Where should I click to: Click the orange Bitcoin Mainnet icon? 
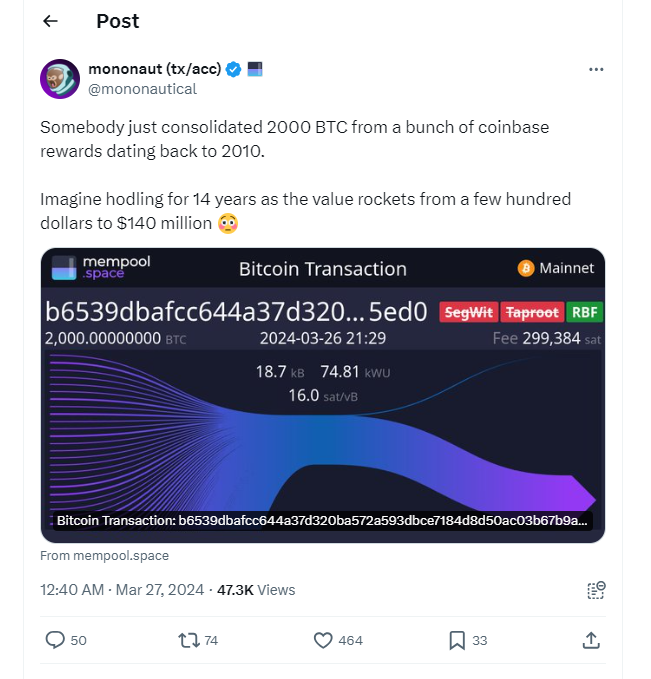(x=526, y=268)
